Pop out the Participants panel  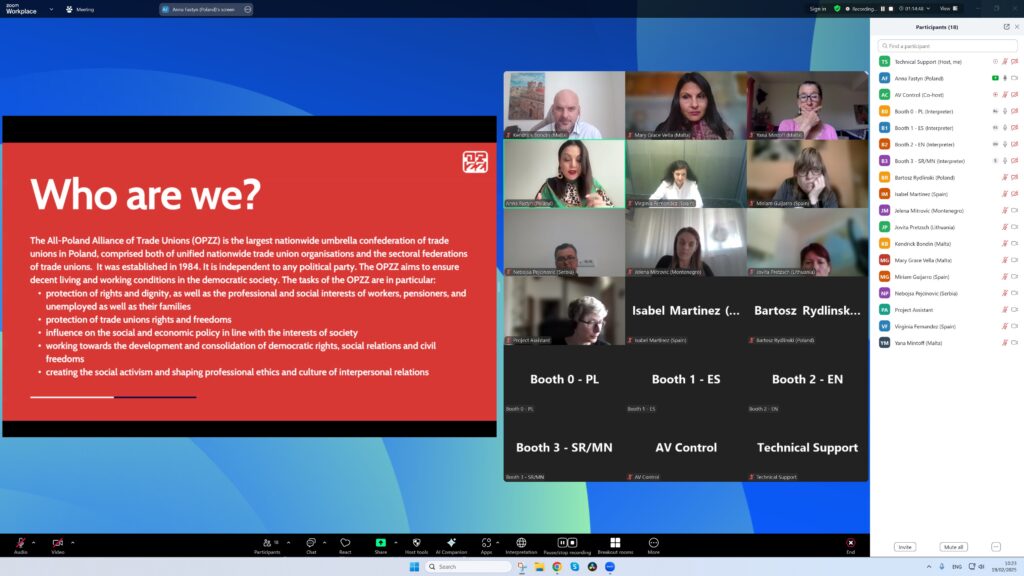pos(1006,27)
